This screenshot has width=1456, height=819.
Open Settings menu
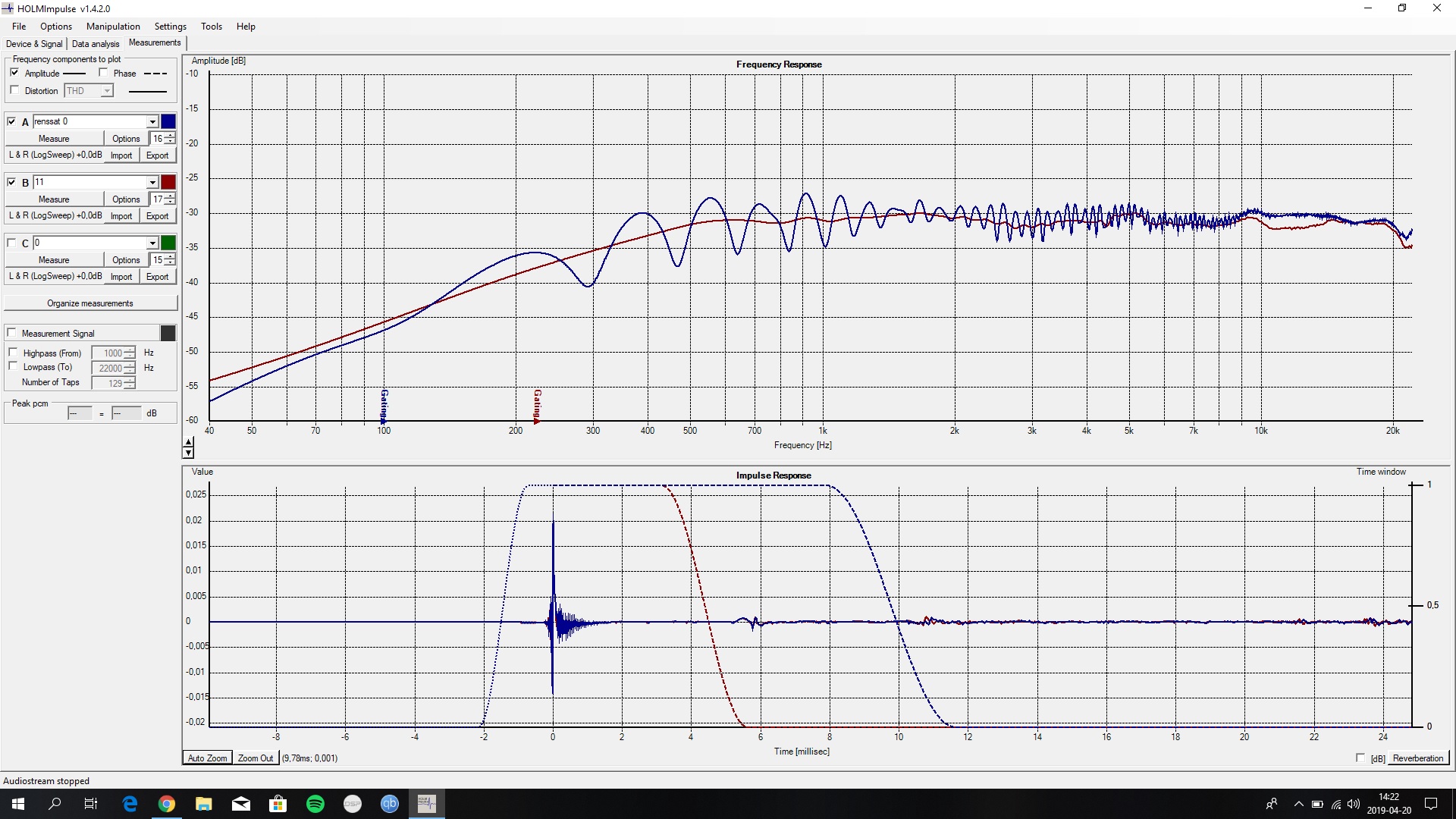tap(170, 26)
